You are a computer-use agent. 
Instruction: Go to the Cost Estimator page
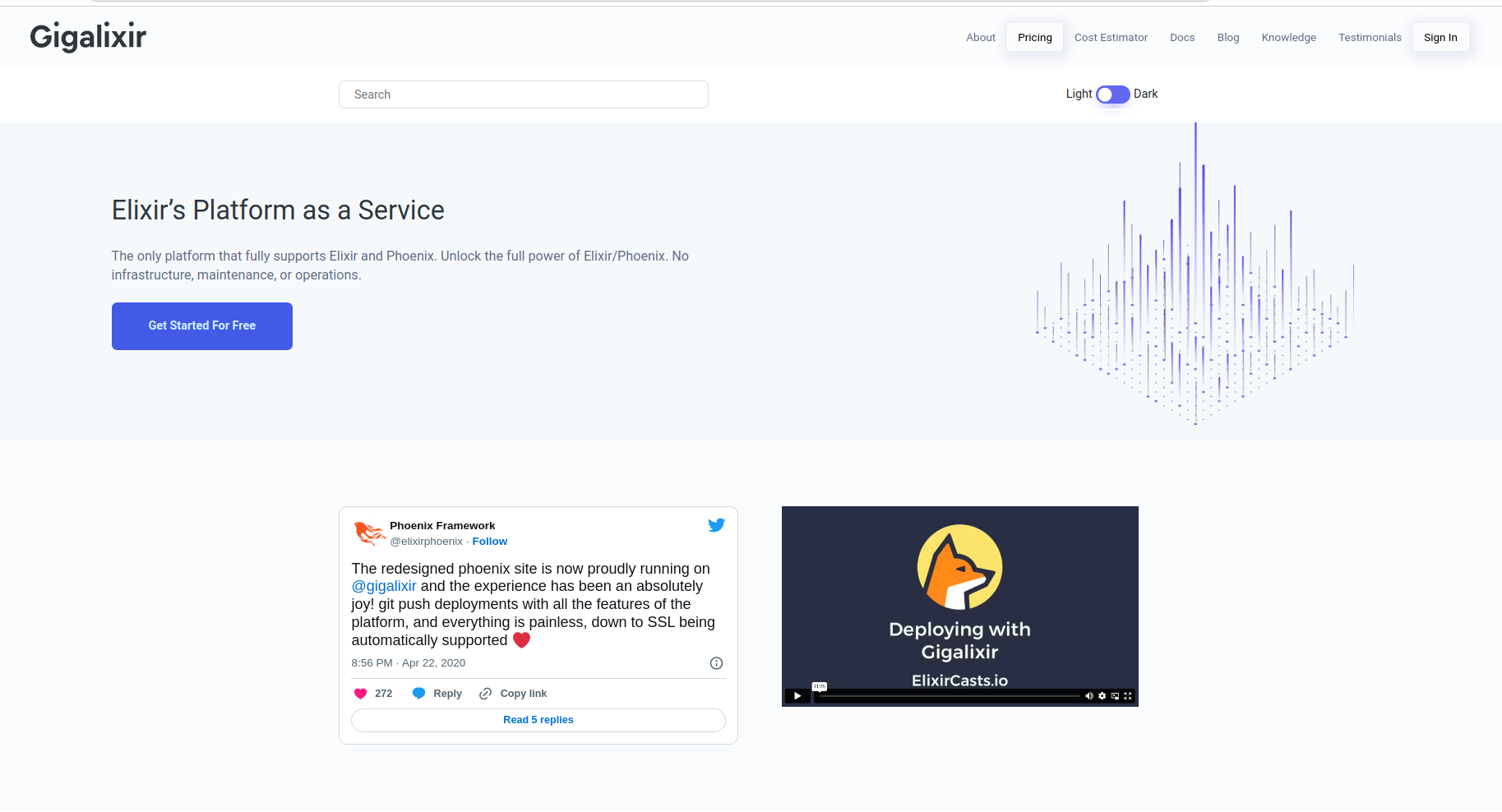click(x=1111, y=38)
